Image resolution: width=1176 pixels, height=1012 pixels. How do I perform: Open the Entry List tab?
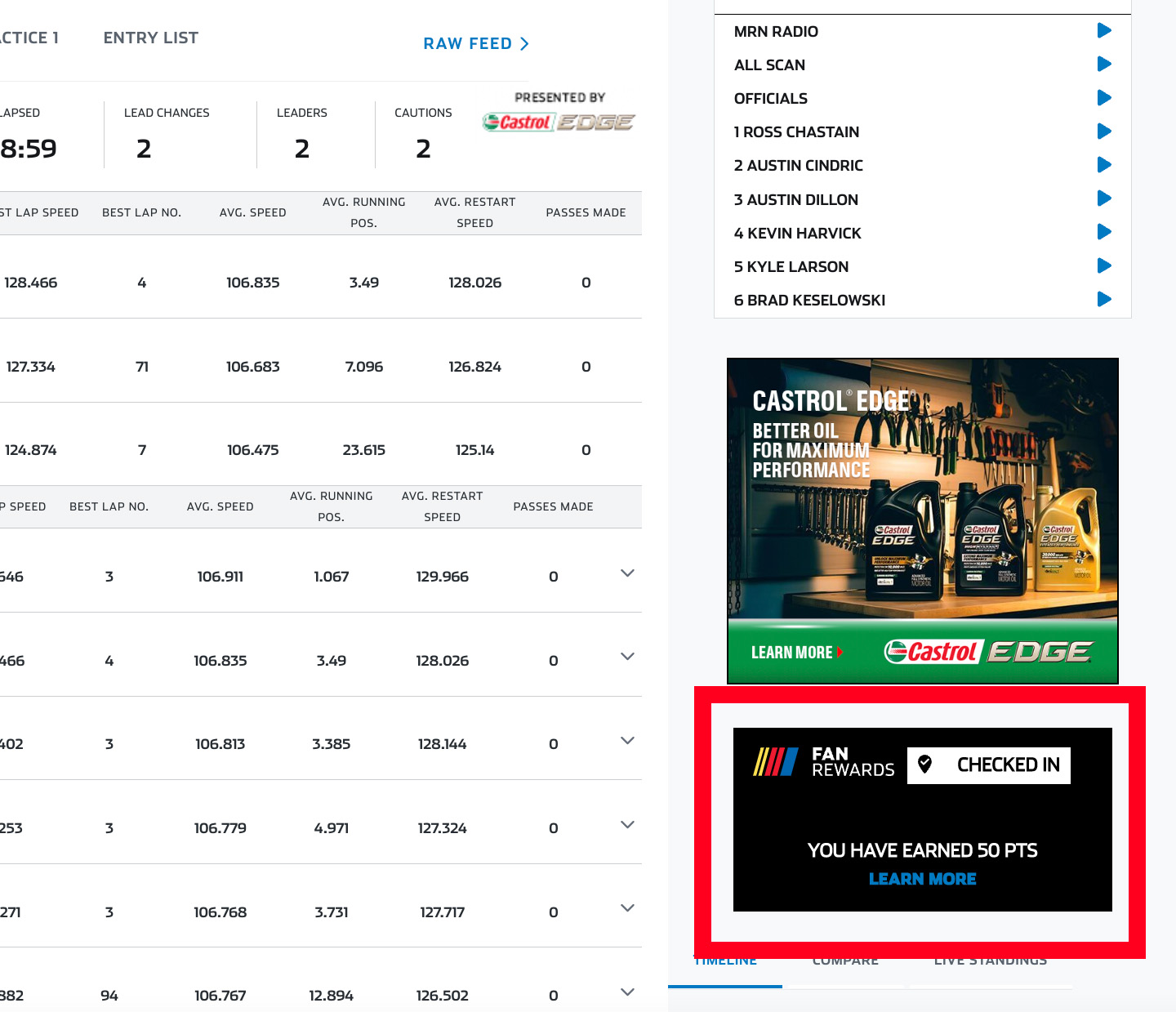(150, 38)
